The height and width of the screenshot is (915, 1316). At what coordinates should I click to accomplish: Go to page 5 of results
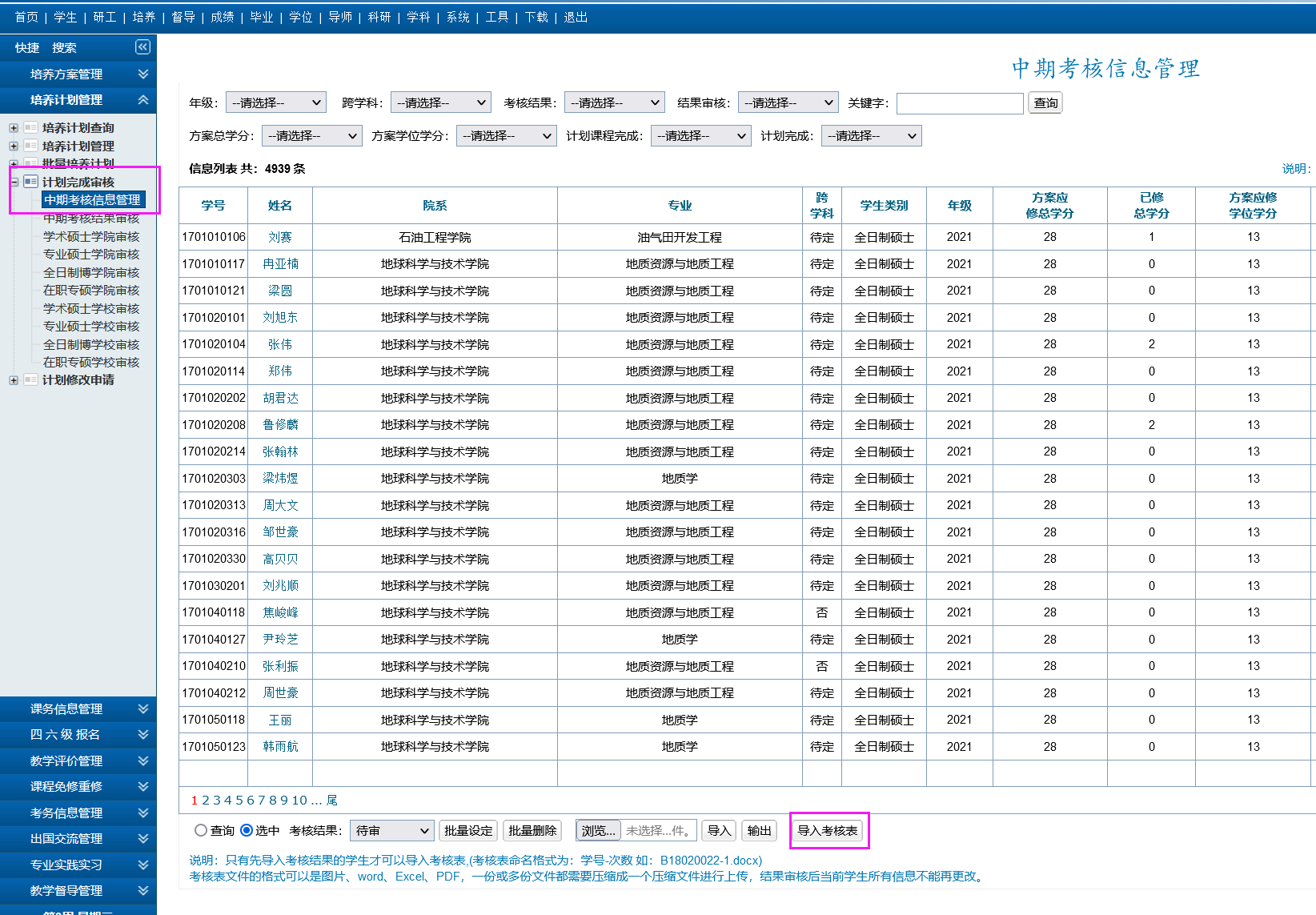pyautogui.click(x=239, y=800)
